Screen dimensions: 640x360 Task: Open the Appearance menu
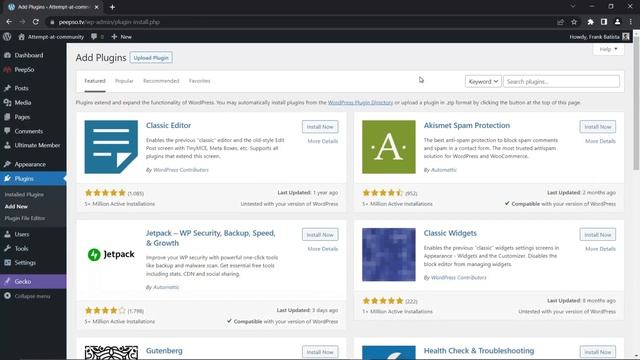coord(30,164)
